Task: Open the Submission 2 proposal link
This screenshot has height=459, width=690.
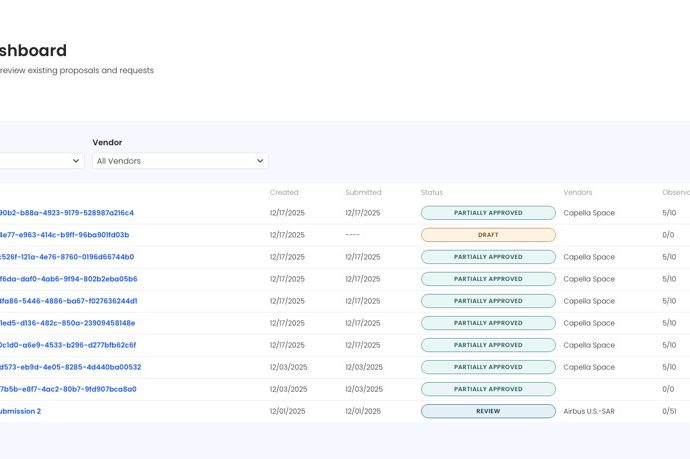Action: (x=20, y=411)
